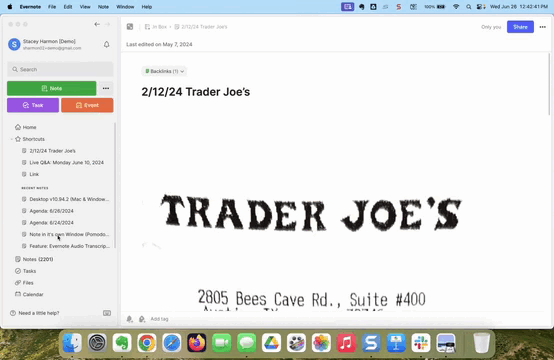Open the Tasks section in sidebar

(29, 271)
